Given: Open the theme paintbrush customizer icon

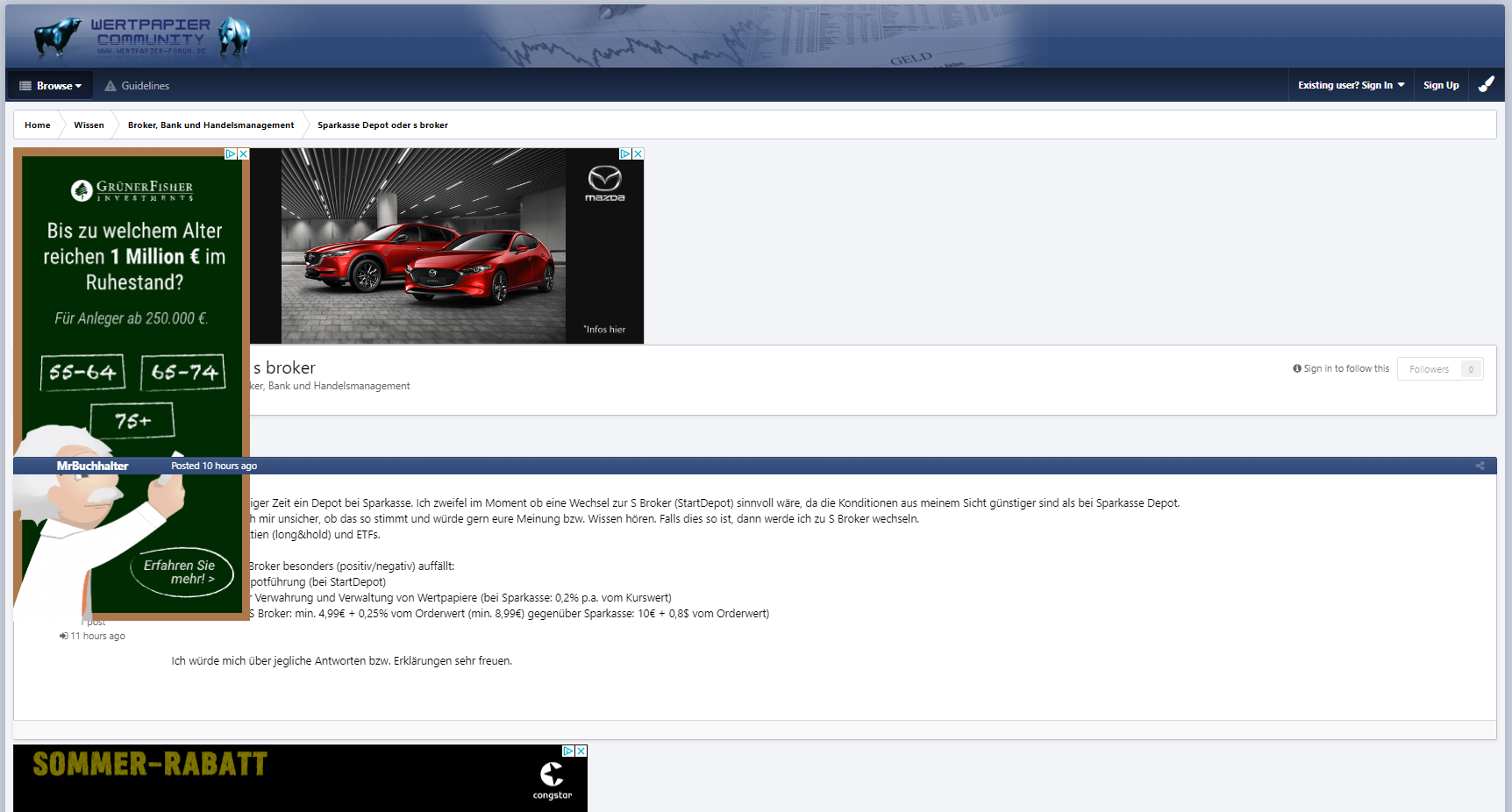Looking at the screenshot, I should [1487, 84].
